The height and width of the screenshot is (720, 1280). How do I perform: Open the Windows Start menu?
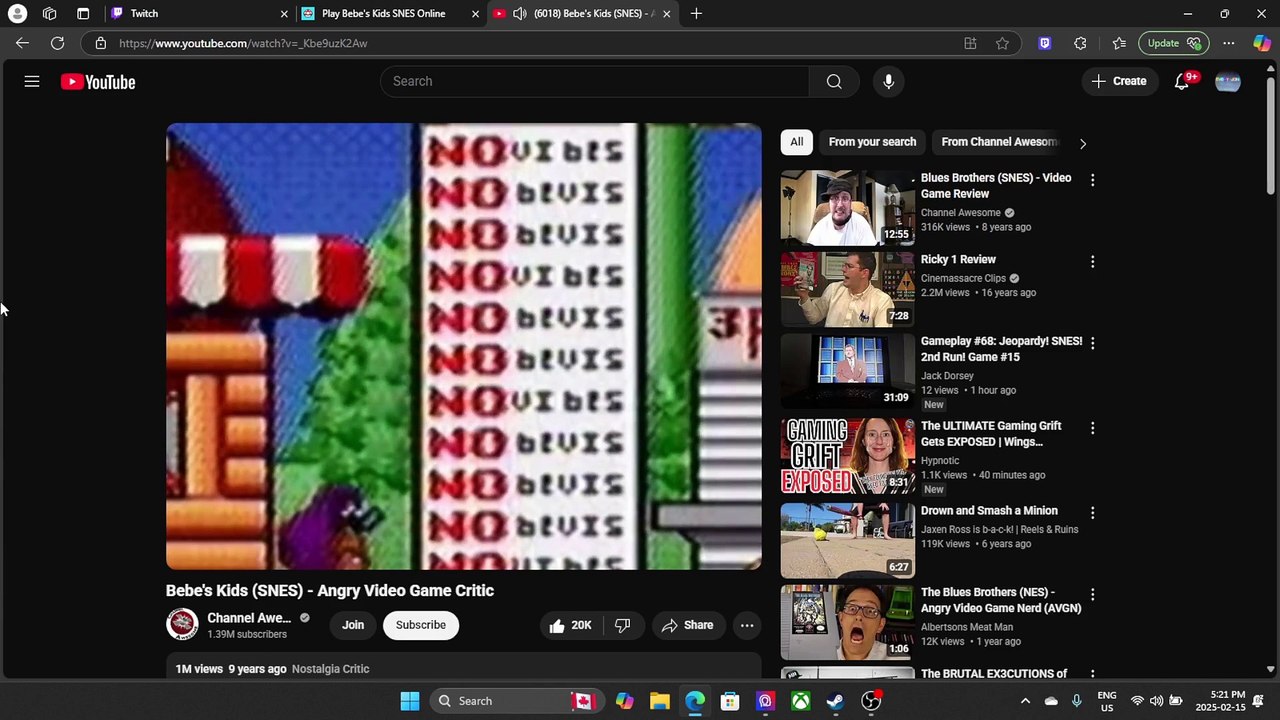click(410, 701)
